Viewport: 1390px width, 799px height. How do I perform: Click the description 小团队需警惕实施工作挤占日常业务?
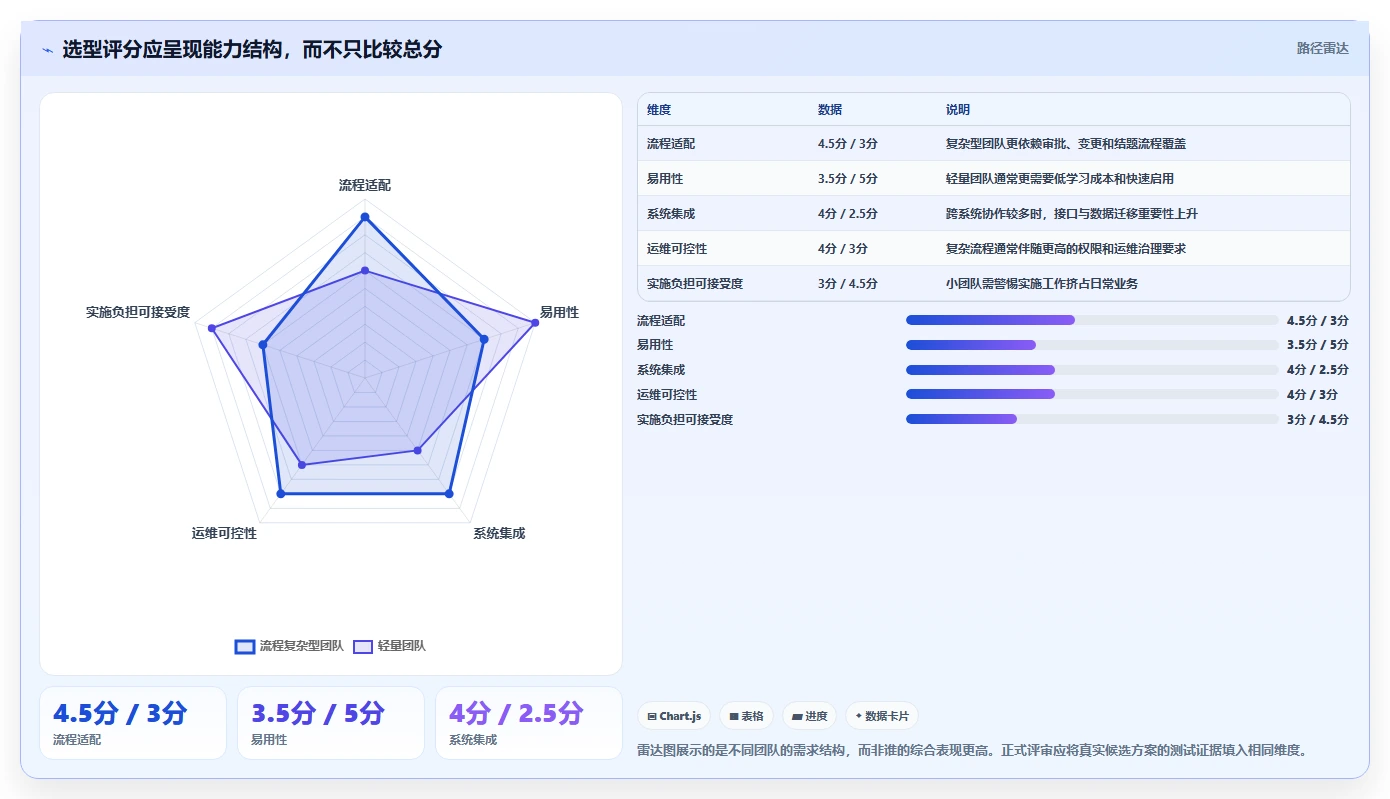[1042, 284]
